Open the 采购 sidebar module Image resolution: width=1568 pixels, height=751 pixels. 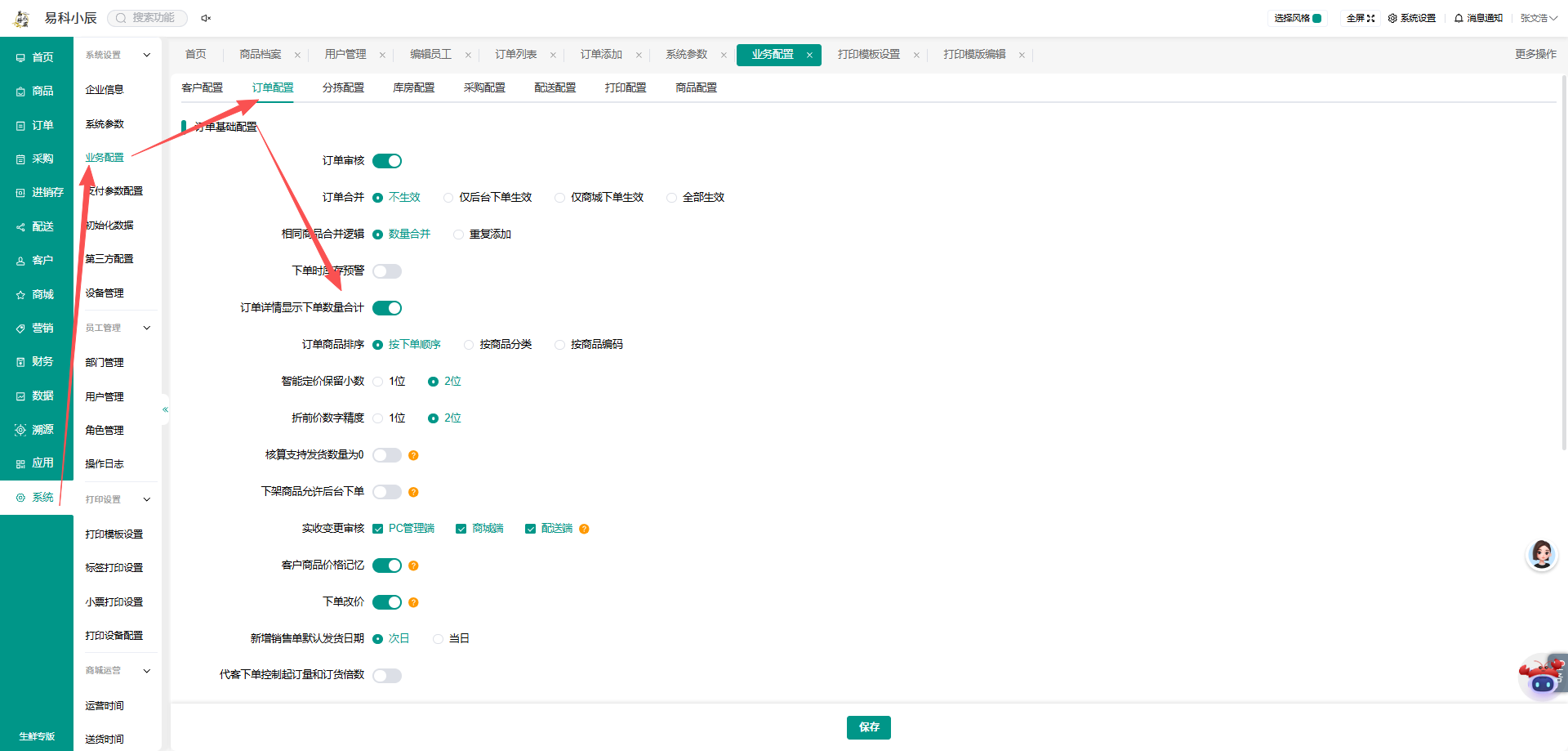[x=36, y=159]
